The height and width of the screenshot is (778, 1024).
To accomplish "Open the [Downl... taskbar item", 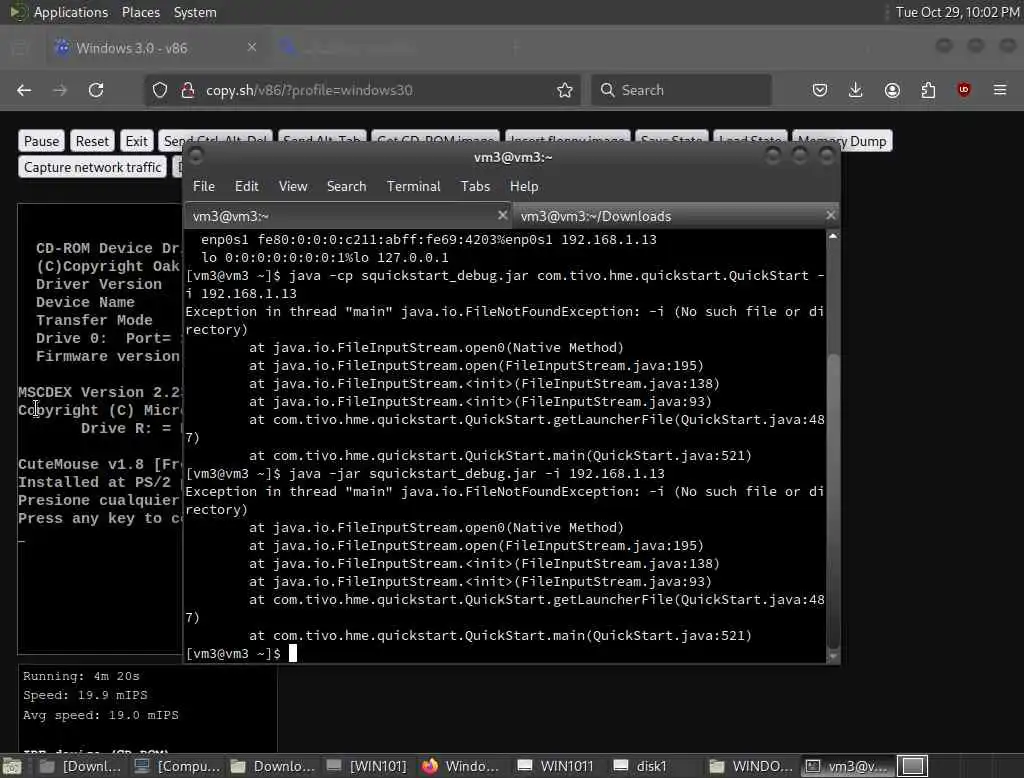I will coord(80,766).
